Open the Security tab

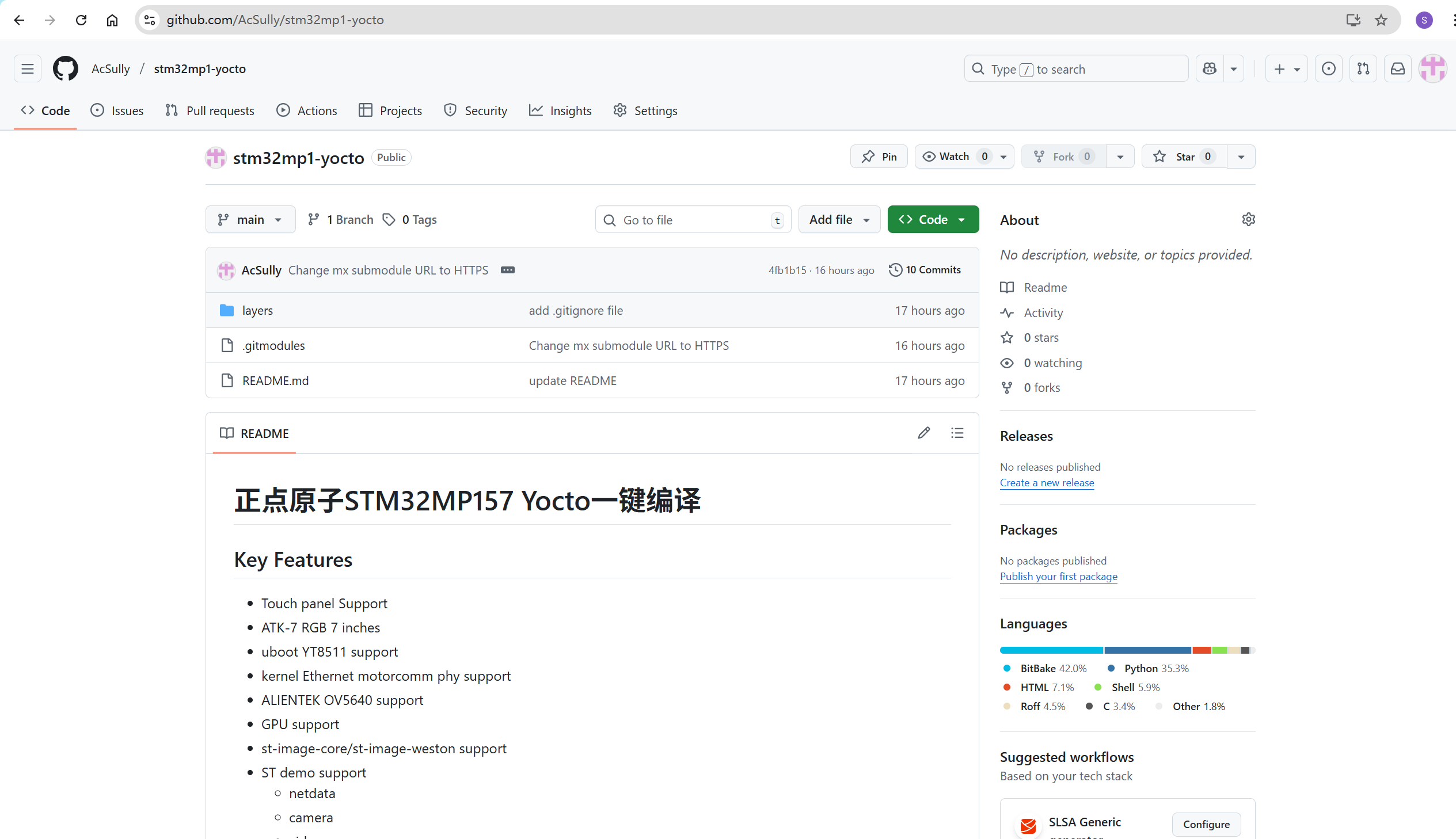pyautogui.click(x=476, y=110)
